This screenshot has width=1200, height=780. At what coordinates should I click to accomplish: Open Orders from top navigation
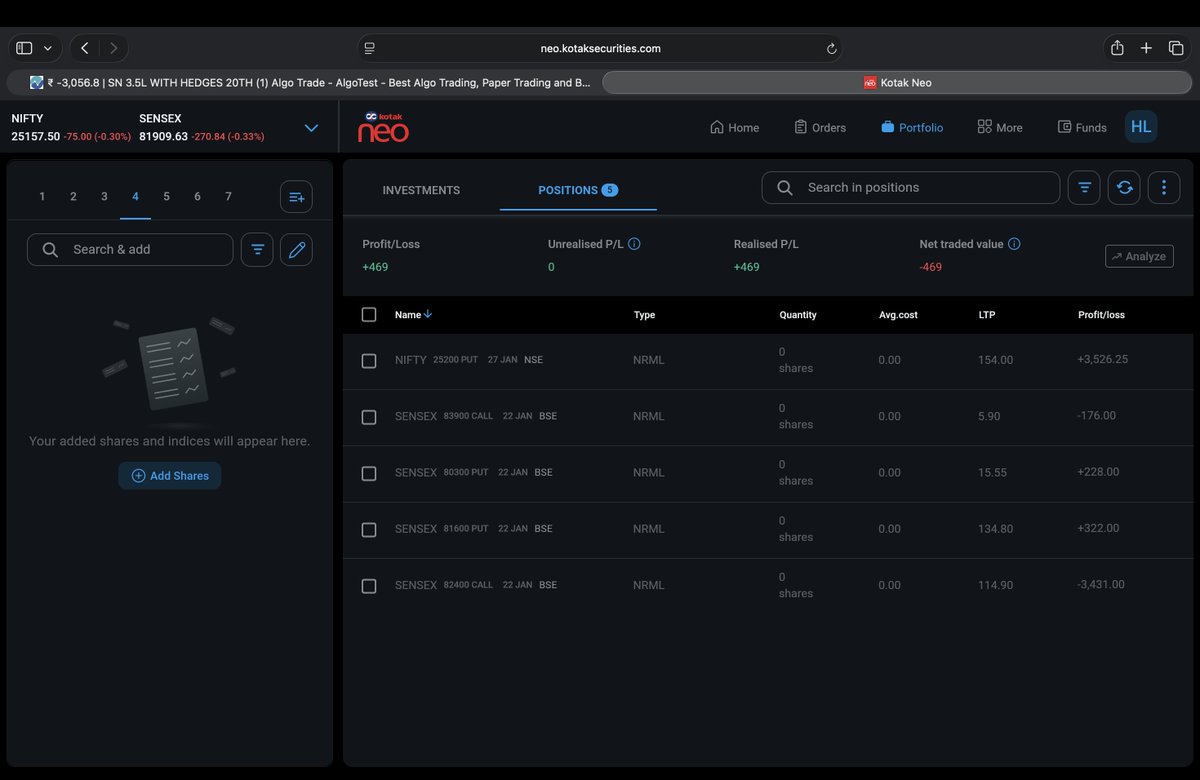pos(820,127)
